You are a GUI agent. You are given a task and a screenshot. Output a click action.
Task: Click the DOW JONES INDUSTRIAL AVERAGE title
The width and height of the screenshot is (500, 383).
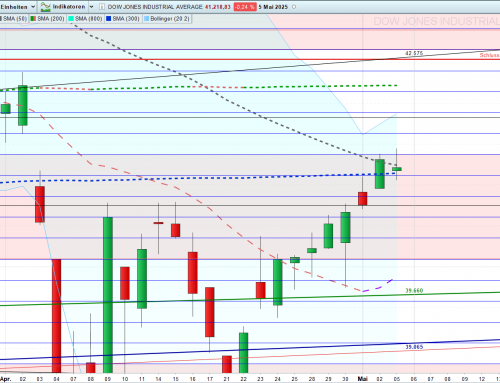click(x=155, y=7)
